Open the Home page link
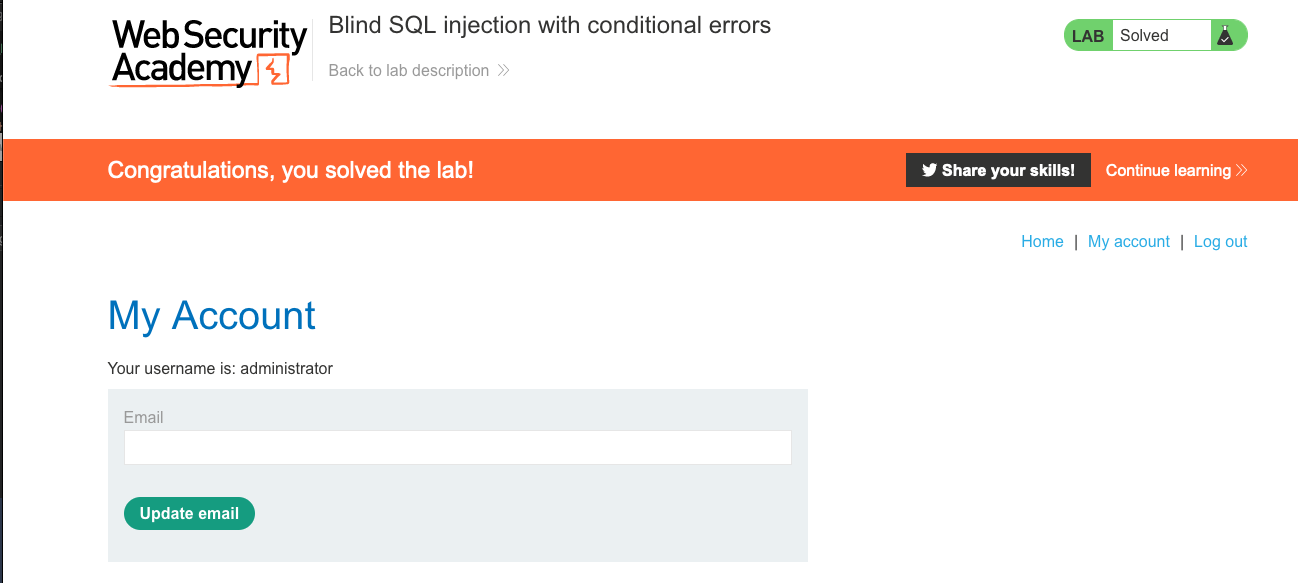Image resolution: width=1298 pixels, height=583 pixels. click(x=1042, y=241)
